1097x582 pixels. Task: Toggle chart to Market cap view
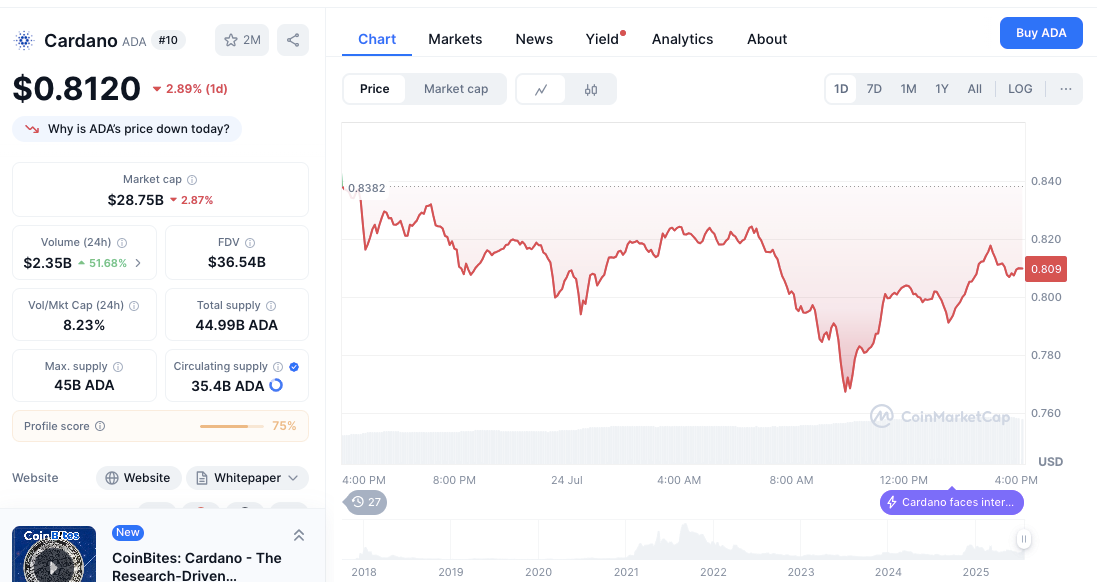click(456, 89)
